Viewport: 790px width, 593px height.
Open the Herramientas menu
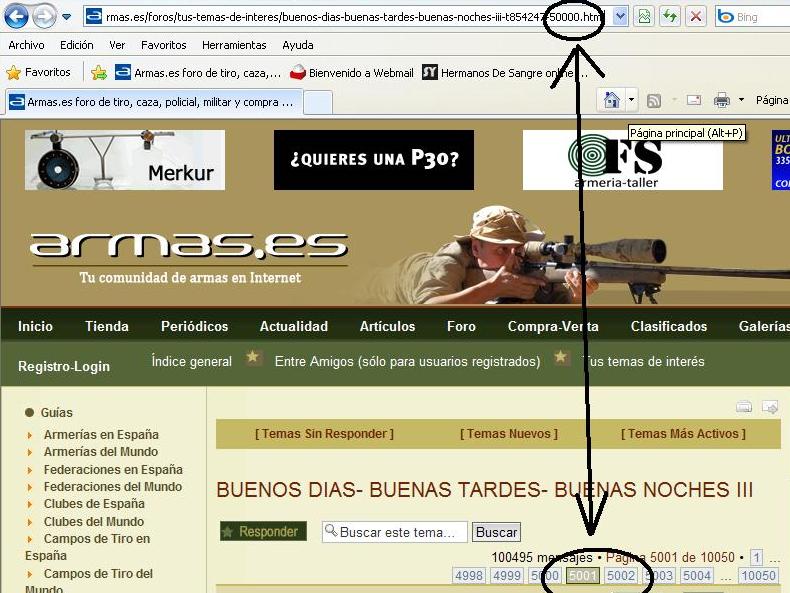[234, 45]
